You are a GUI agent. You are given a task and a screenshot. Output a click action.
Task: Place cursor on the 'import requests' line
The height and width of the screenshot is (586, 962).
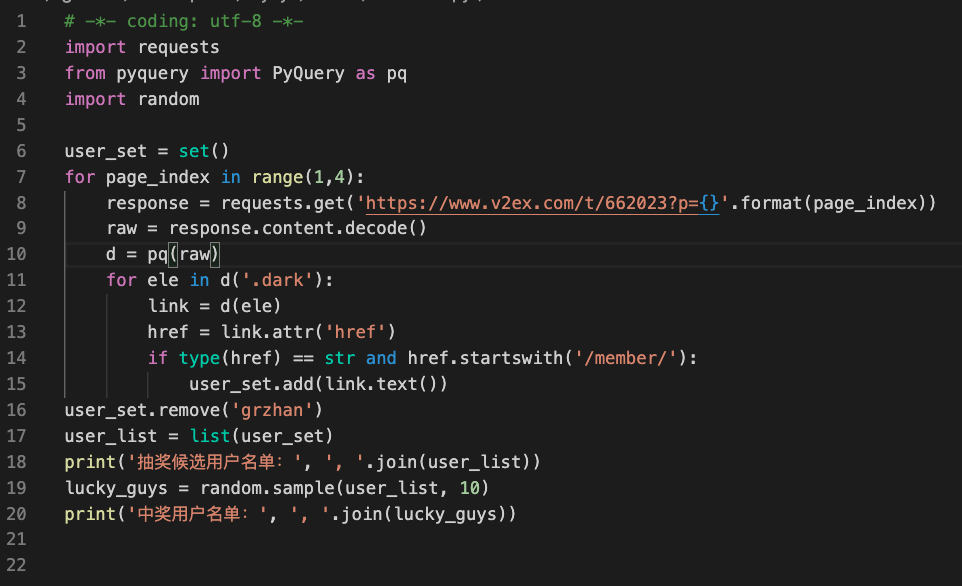(x=142, y=47)
